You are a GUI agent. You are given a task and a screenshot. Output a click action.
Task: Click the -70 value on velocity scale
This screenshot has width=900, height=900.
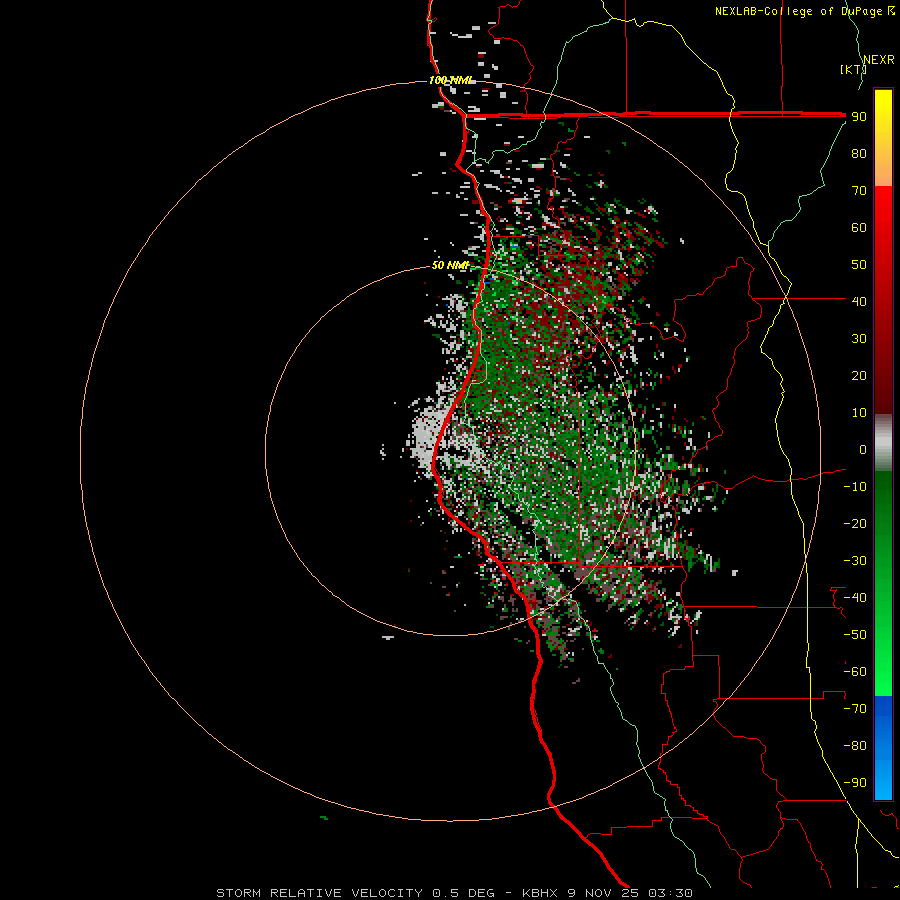point(855,709)
